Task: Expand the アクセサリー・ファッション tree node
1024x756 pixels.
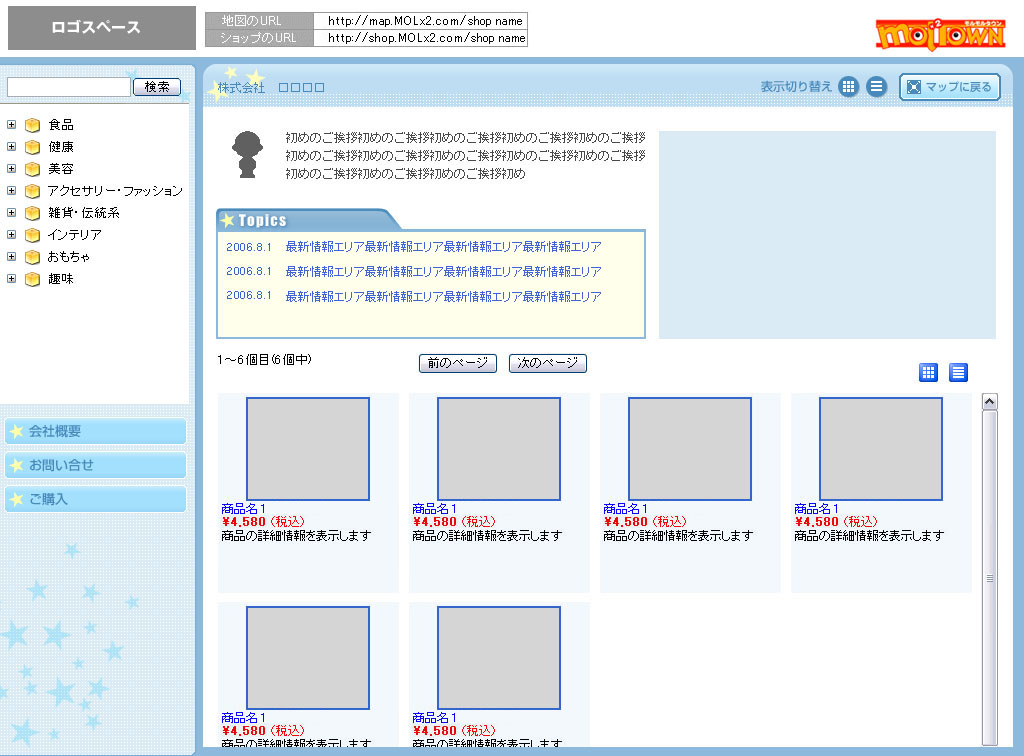Action: click(11, 191)
